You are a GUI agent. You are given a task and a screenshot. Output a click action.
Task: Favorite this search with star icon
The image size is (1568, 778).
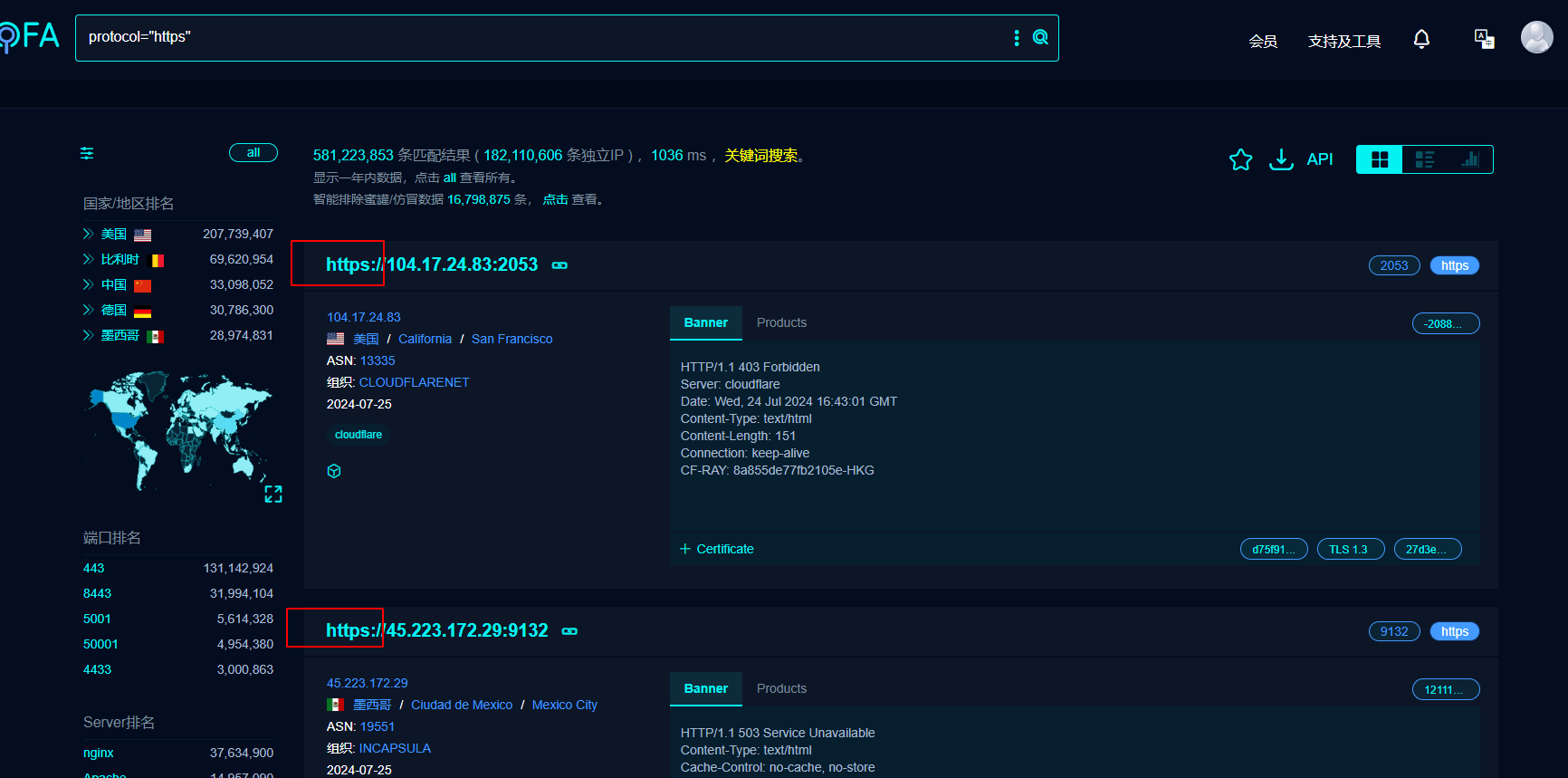point(1240,159)
